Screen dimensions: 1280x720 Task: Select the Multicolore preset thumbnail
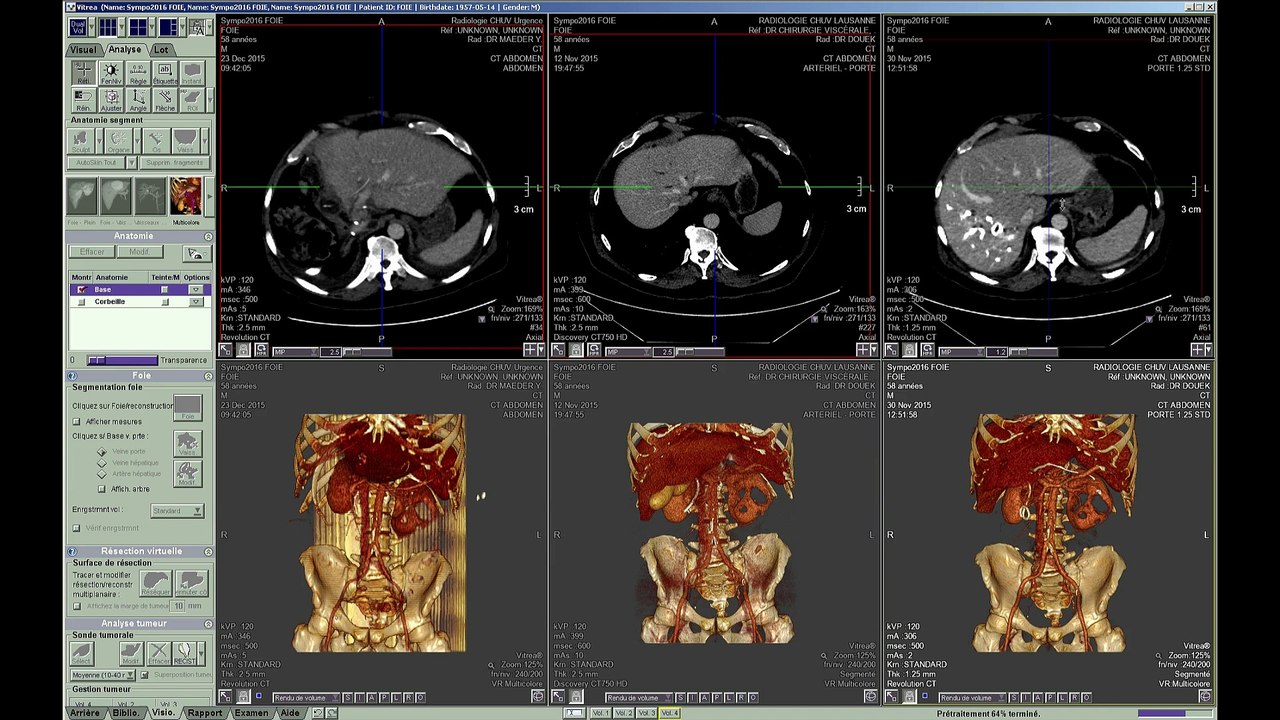pyautogui.click(x=185, y=196)
